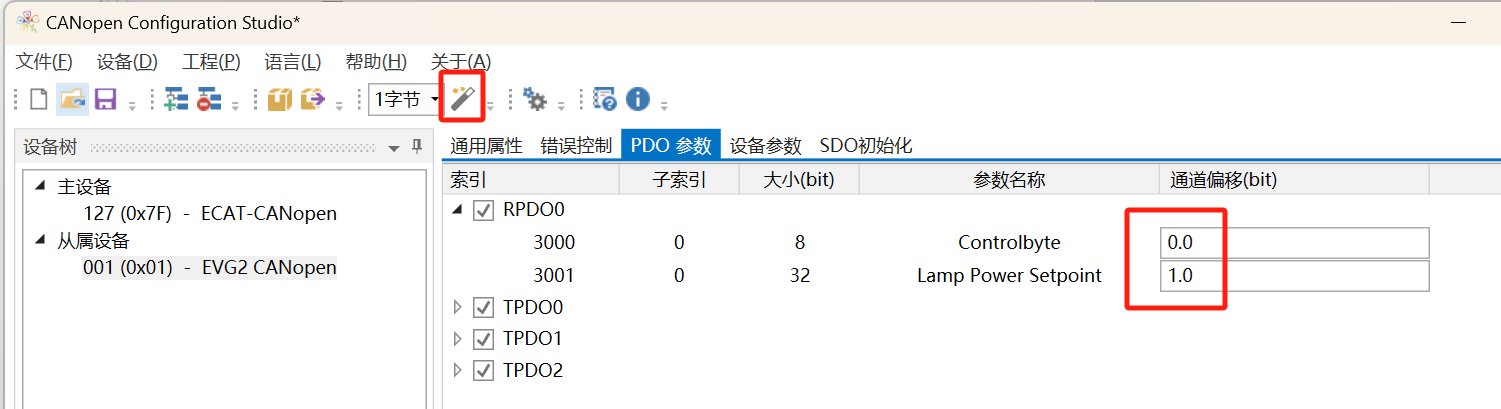
Task: Click size value 32 for Lamp Power
Action: [799, 275]
